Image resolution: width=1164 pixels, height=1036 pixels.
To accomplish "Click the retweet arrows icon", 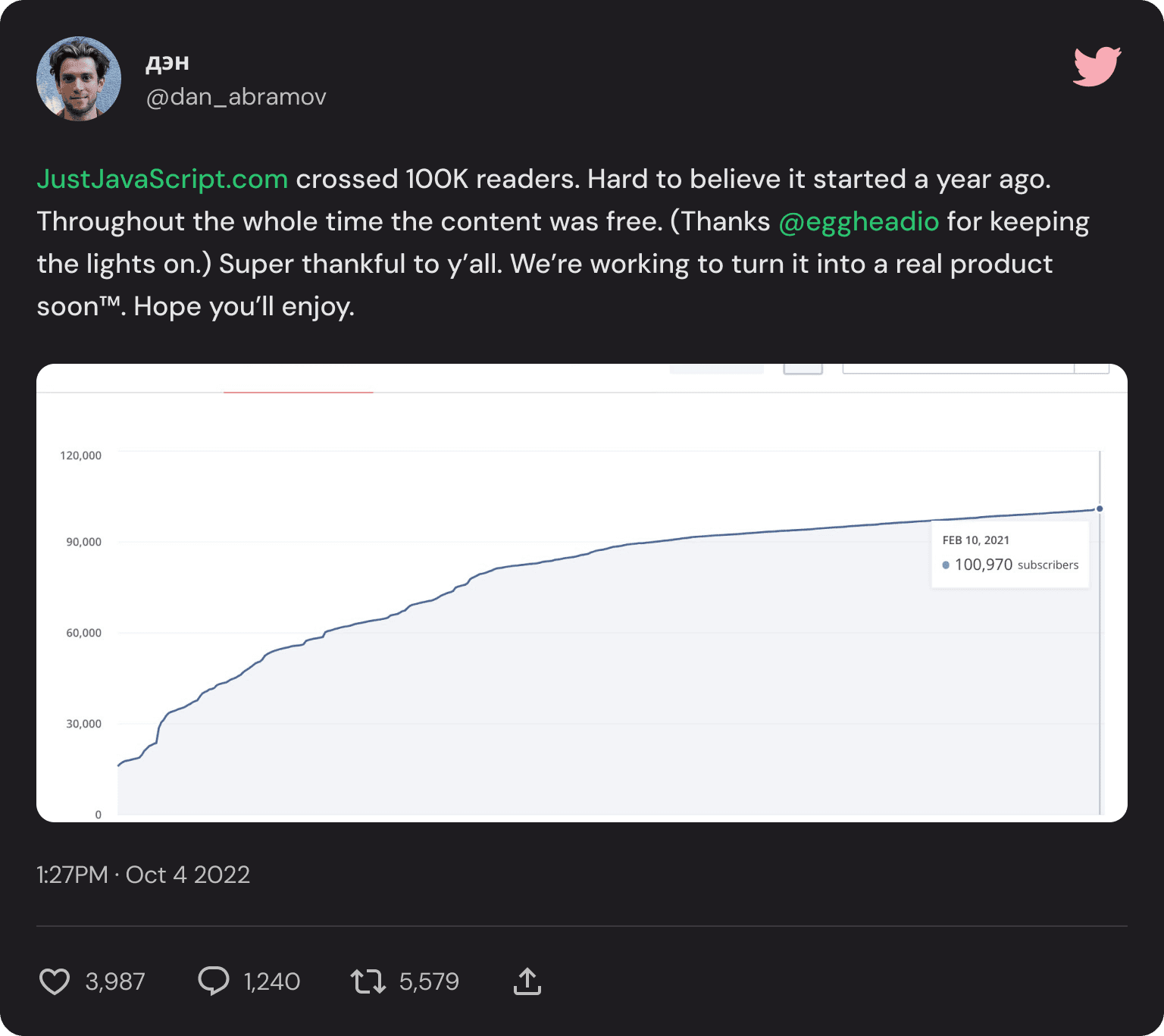I will pyautogui.click(x=368, y=981).
